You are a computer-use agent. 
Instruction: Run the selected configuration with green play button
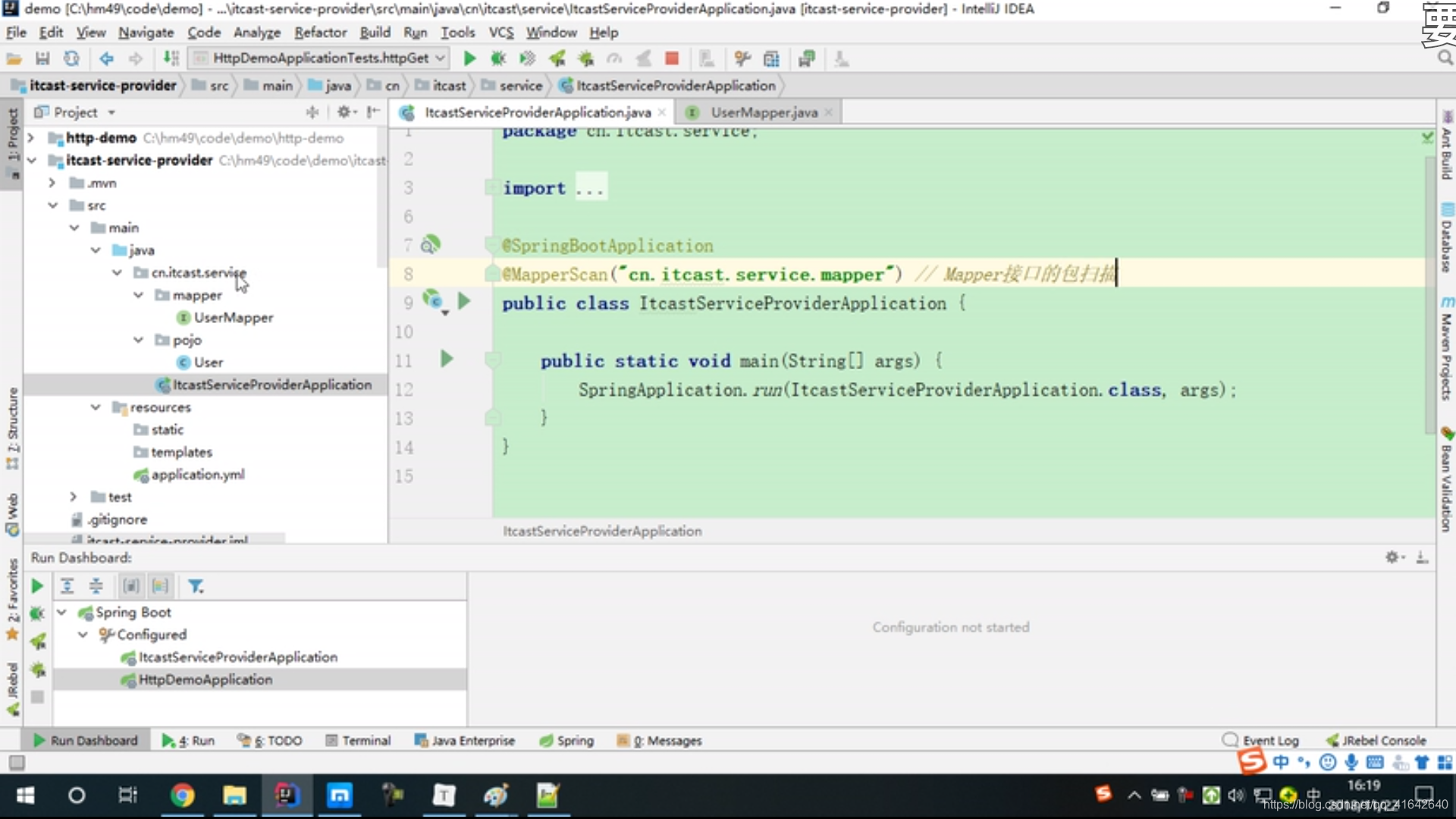click(469, 58)
